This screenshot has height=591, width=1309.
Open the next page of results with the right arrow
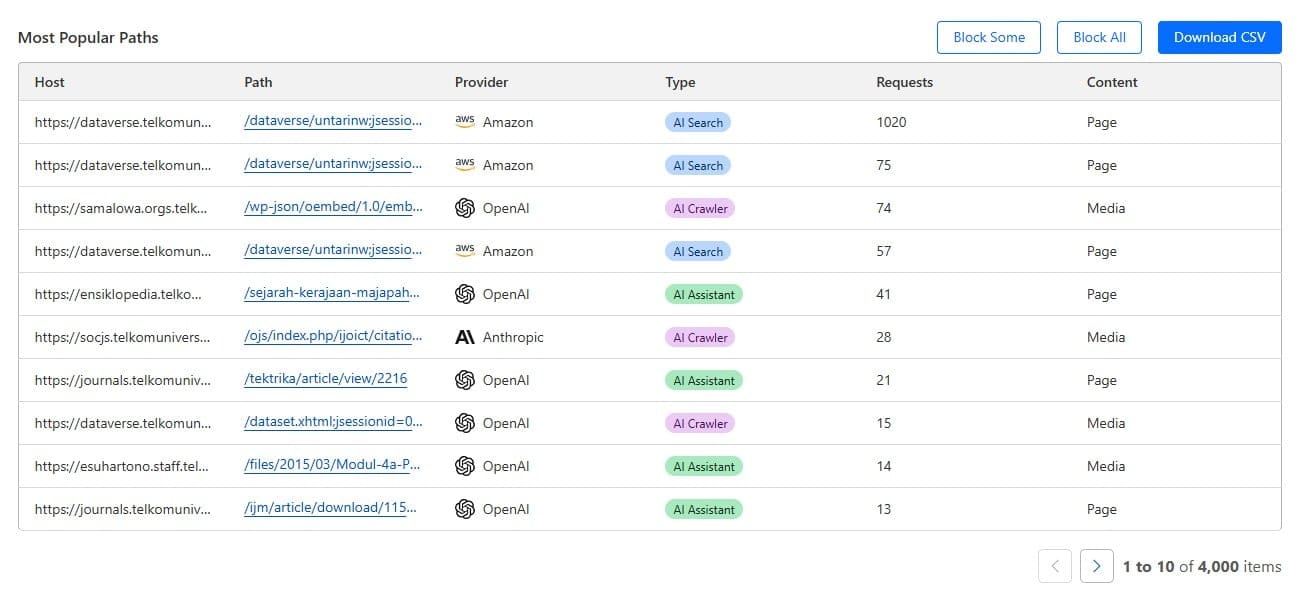(1096, 565)
